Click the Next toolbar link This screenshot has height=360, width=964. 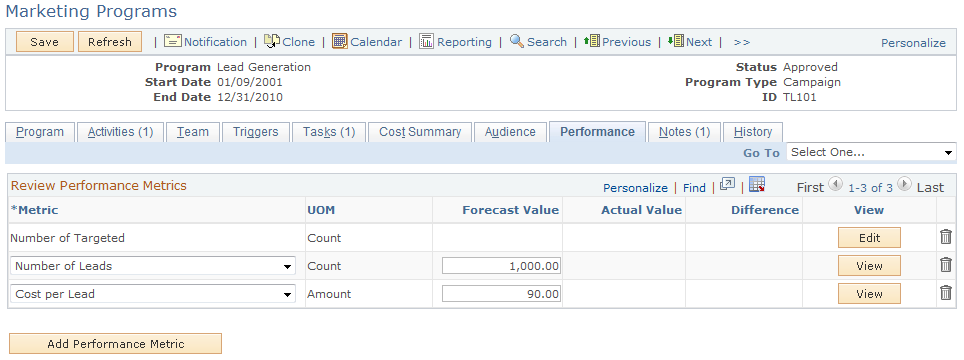(x=699, y=42)
